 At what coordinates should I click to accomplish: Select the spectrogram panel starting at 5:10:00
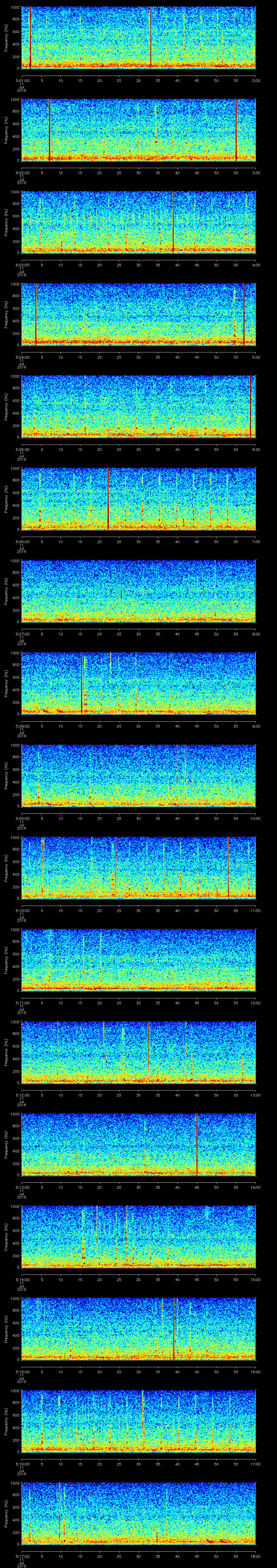[x=139, y=868]
